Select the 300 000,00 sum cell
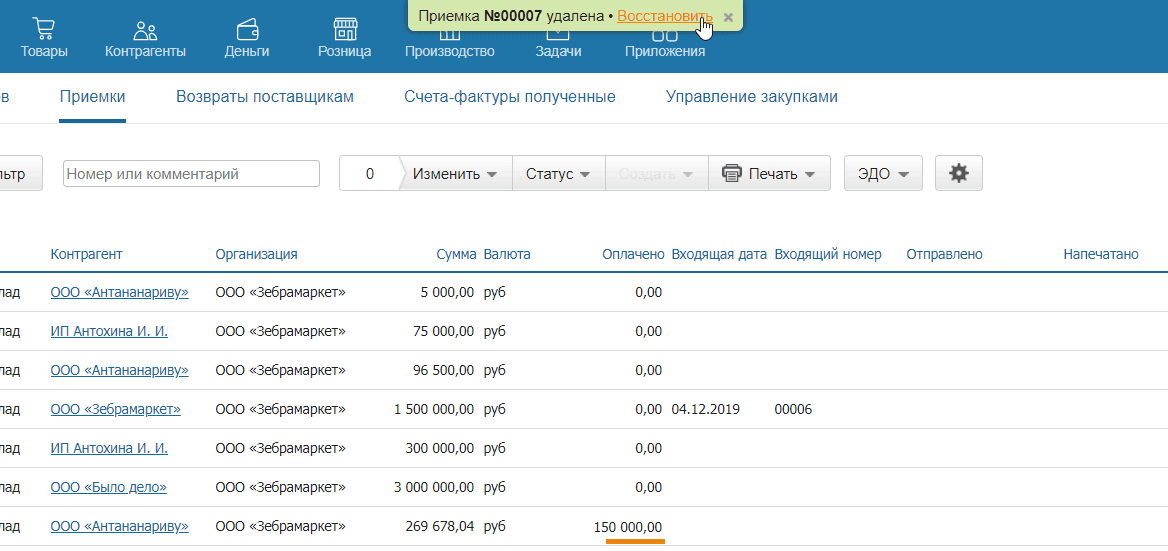The image size is (1168, 551). click(440, 448)
